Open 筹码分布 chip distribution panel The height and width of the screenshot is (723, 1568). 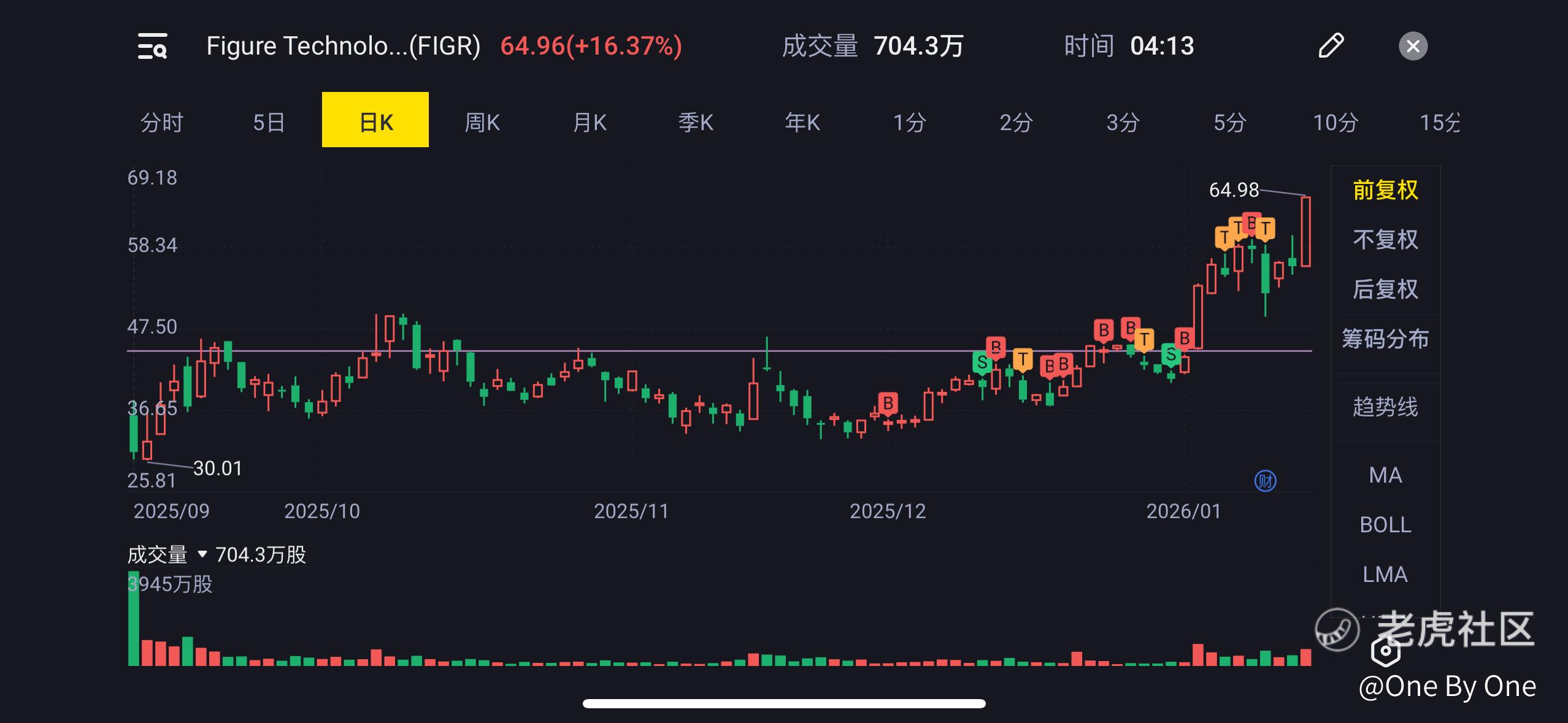click(1385, 339)
